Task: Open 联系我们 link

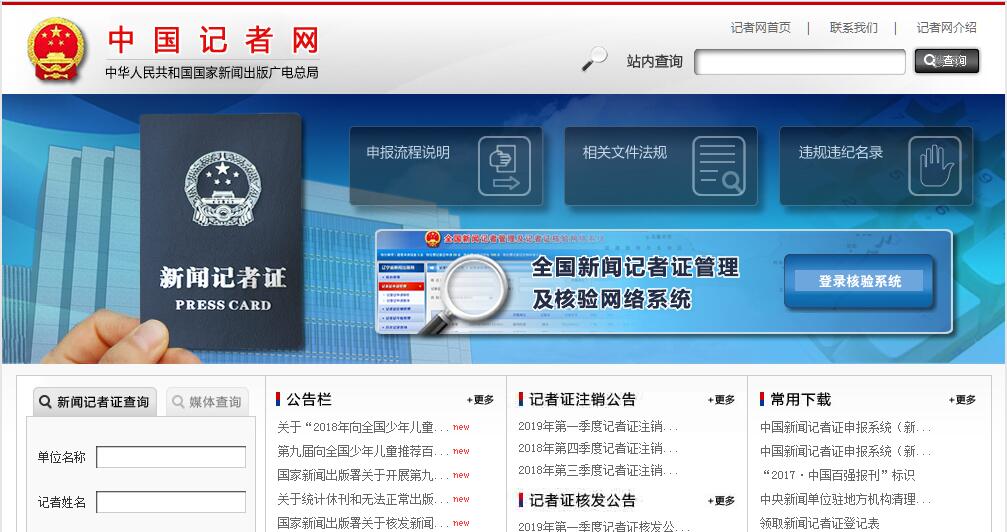Action: pyautogui.click(x=853, y=28)
